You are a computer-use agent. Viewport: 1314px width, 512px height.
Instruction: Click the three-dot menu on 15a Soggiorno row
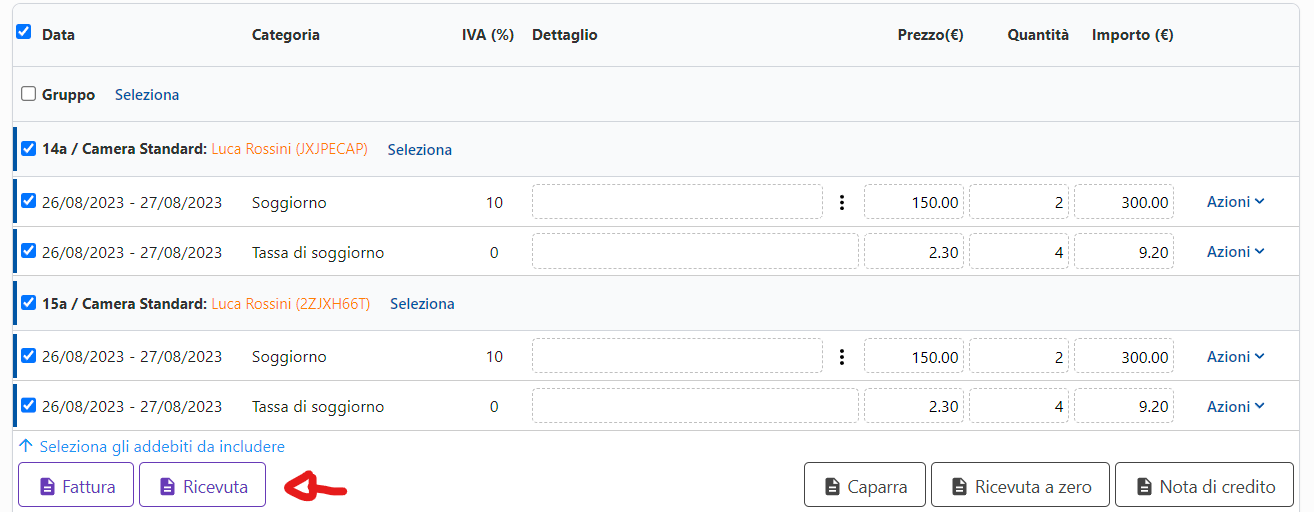[x=841, y=357]
